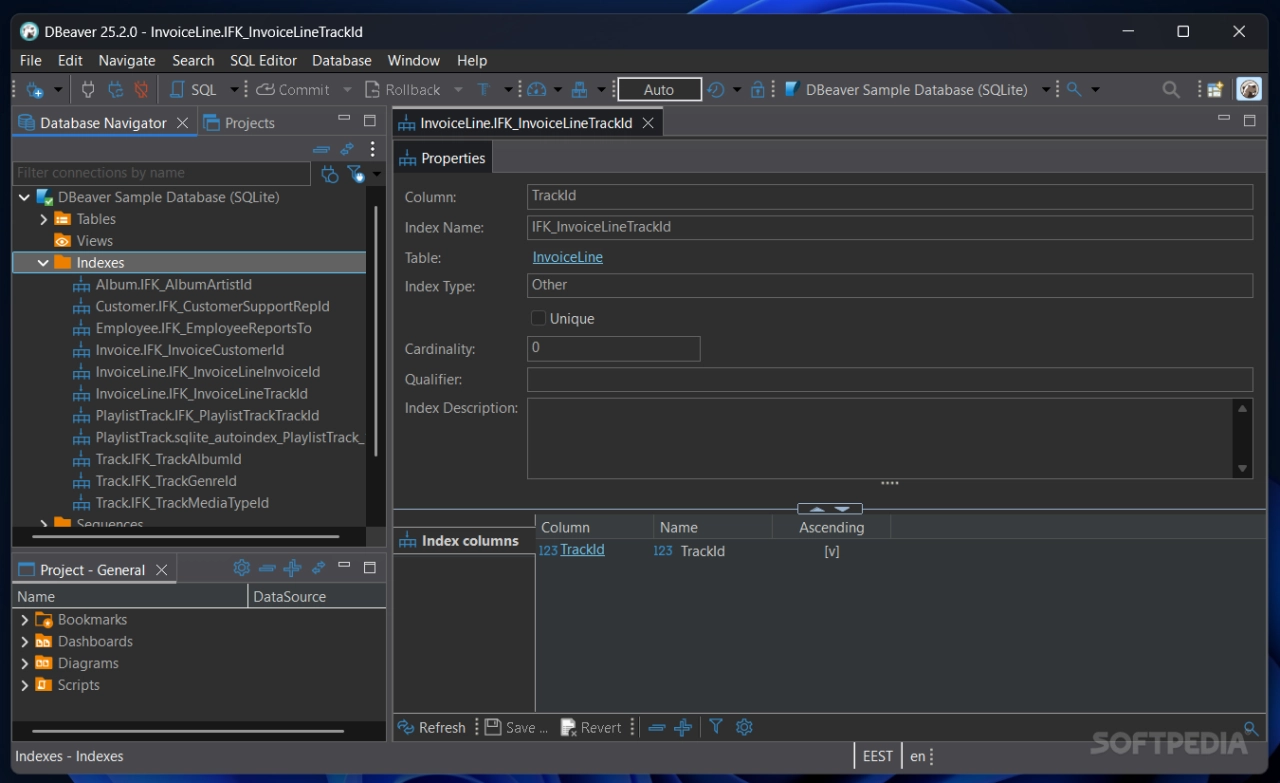Close the InvoiceLine.IFK_InvoiceLineTrackId editor tab
Screen dimensions: 1280x783
click(648, 123)
